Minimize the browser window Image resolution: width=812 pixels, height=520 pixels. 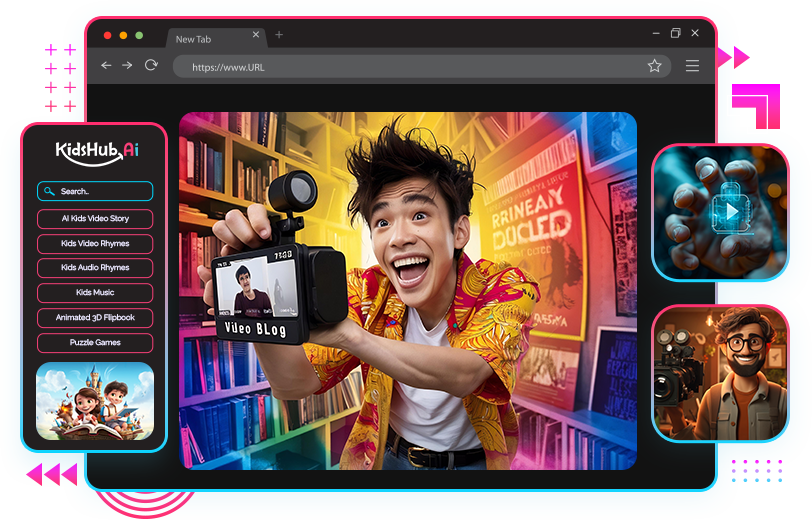coord(656,33)
